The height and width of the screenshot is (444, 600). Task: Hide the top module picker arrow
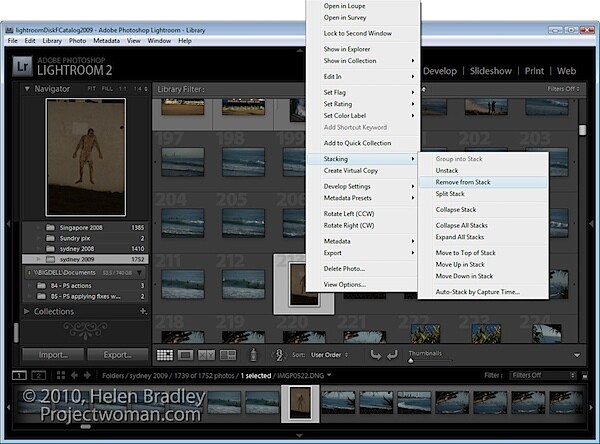tap(300, 50)
